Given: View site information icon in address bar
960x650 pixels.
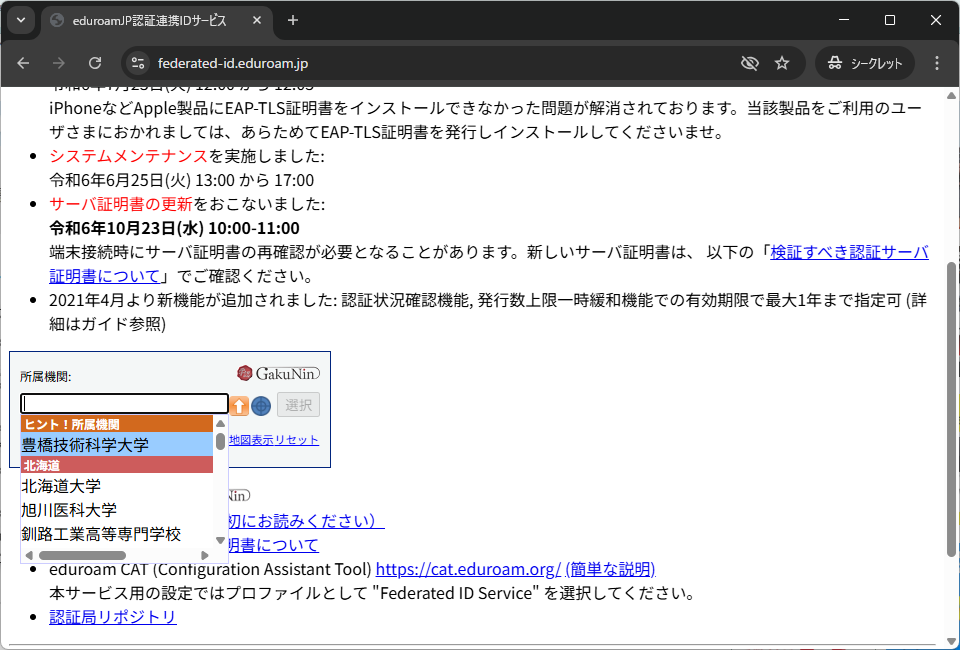Looking at the screenshot, I should tap(138, 63).
